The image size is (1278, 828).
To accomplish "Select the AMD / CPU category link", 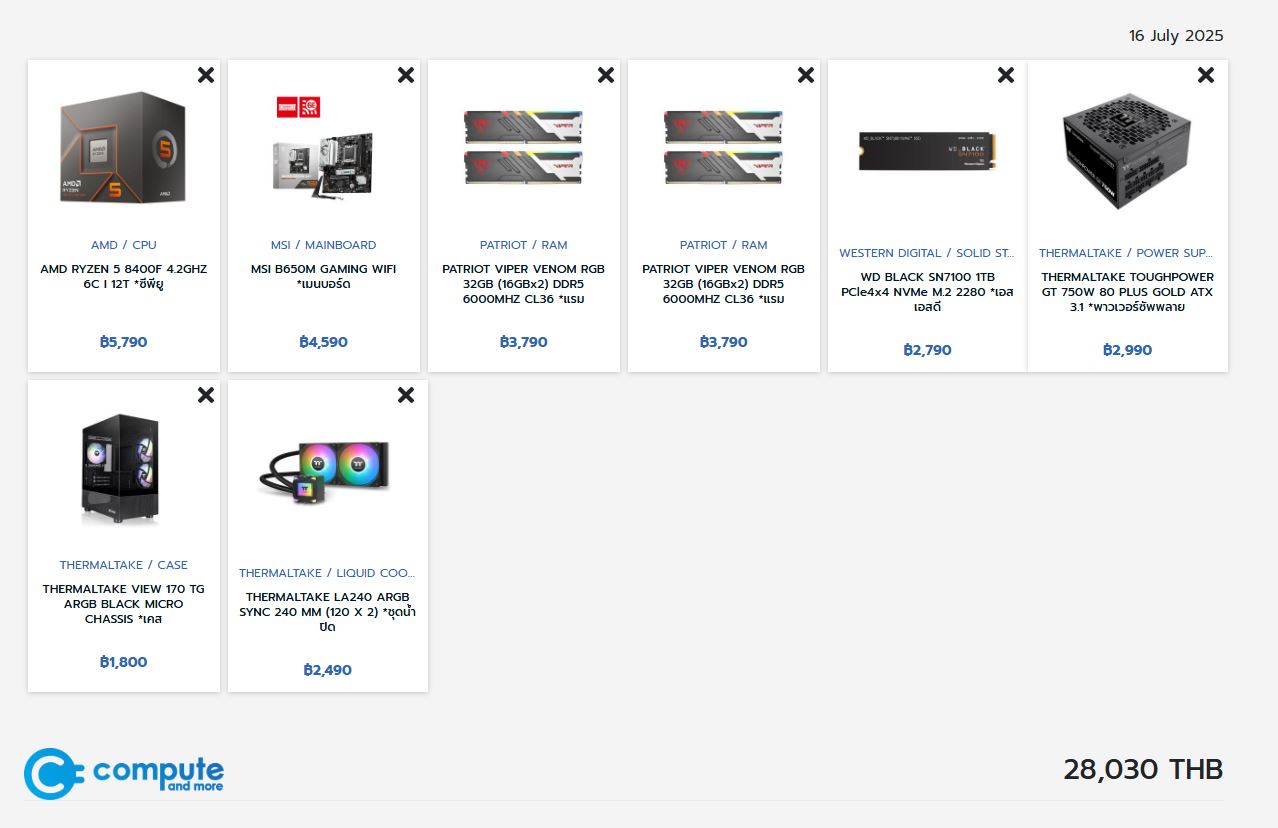I will (x=124, y=245).
